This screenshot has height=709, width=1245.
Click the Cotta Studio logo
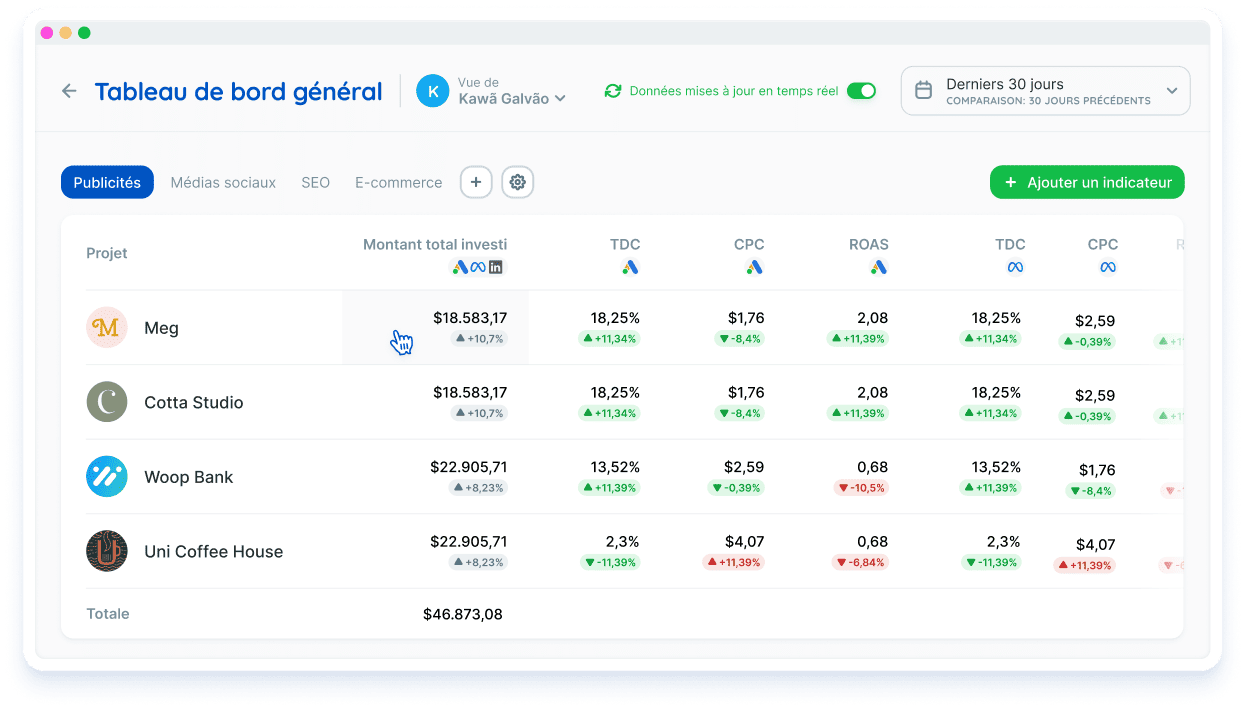(x=107, y=402)
